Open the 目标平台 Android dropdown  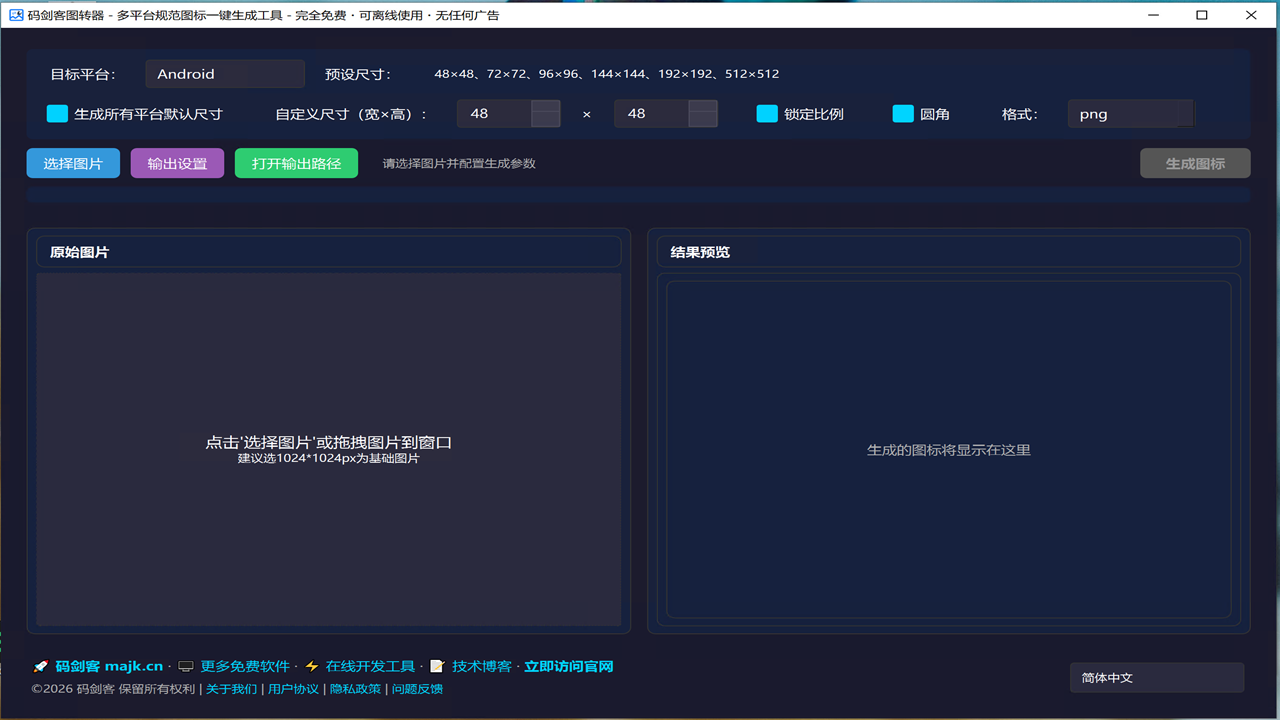coord(225,74)
